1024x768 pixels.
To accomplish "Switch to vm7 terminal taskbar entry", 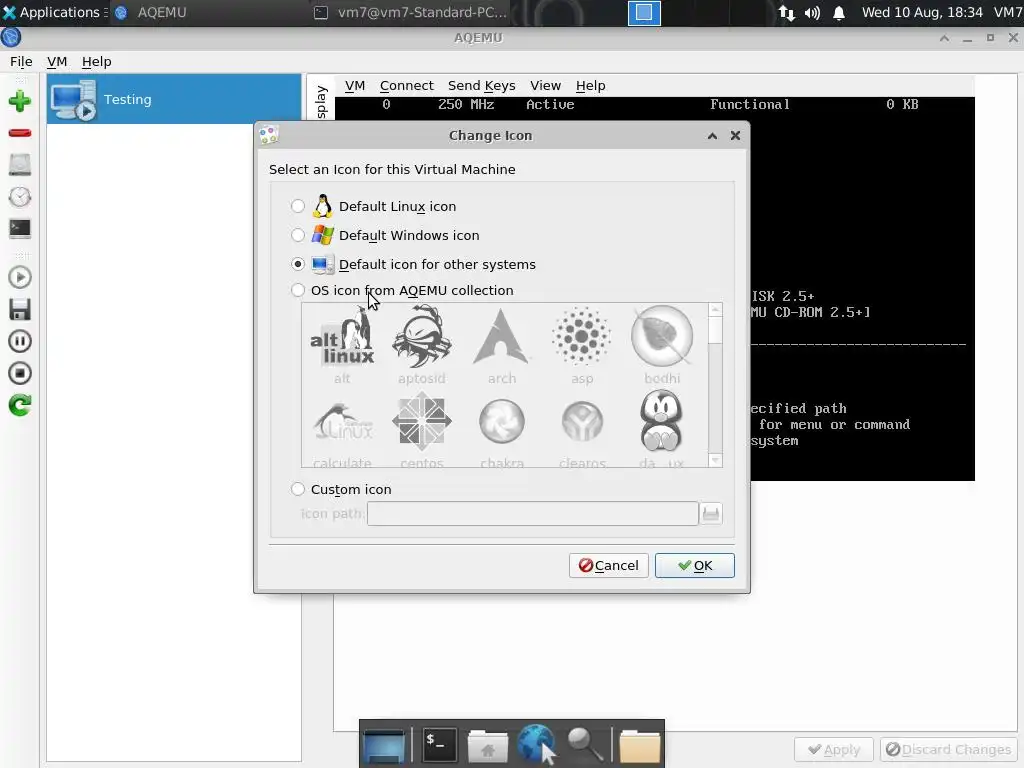I will [411, 12].
